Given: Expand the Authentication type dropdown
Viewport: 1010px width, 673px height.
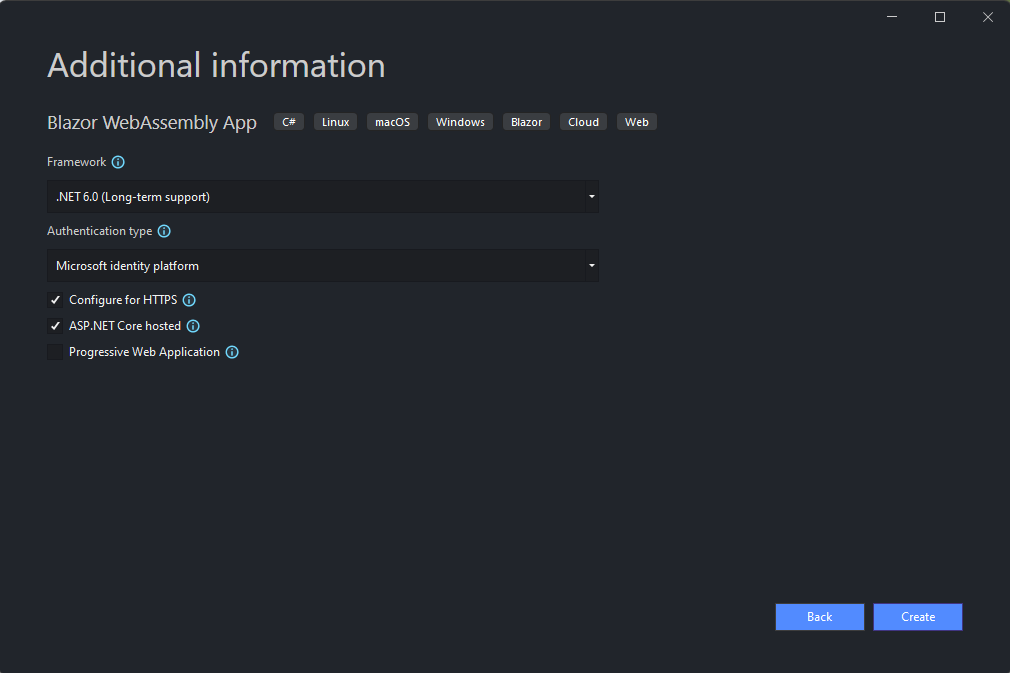Looking at the screenshot, I should point(322,266).
